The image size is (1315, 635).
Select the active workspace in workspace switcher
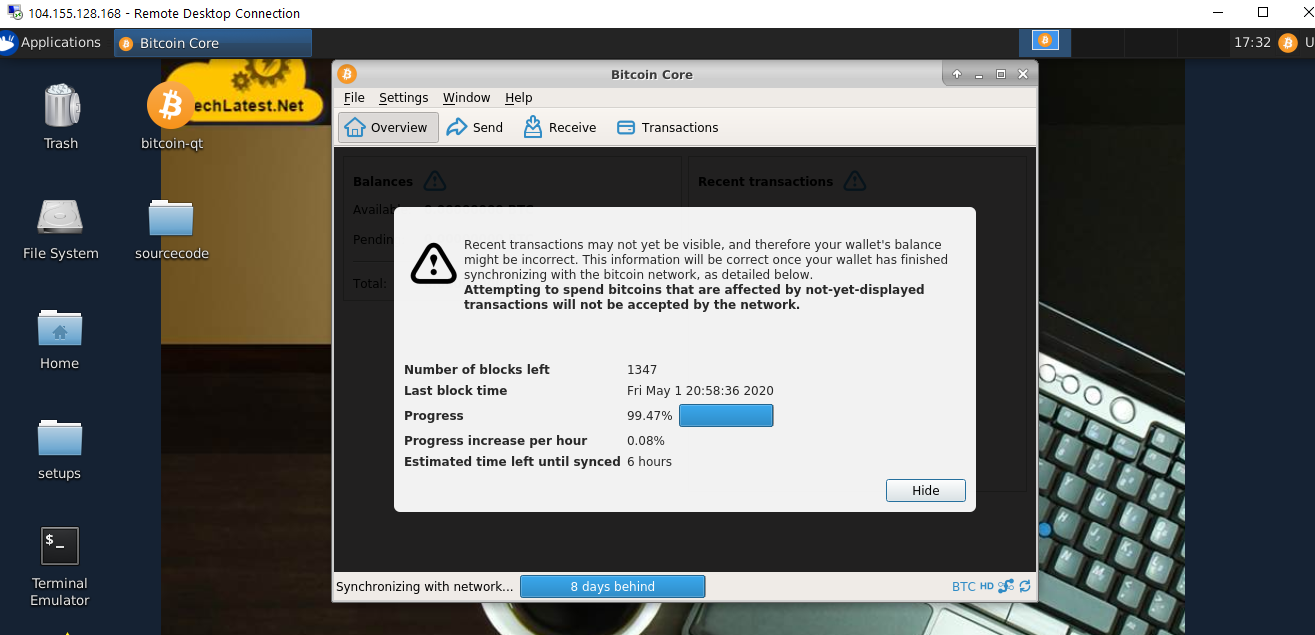(x=1045, y=41)
